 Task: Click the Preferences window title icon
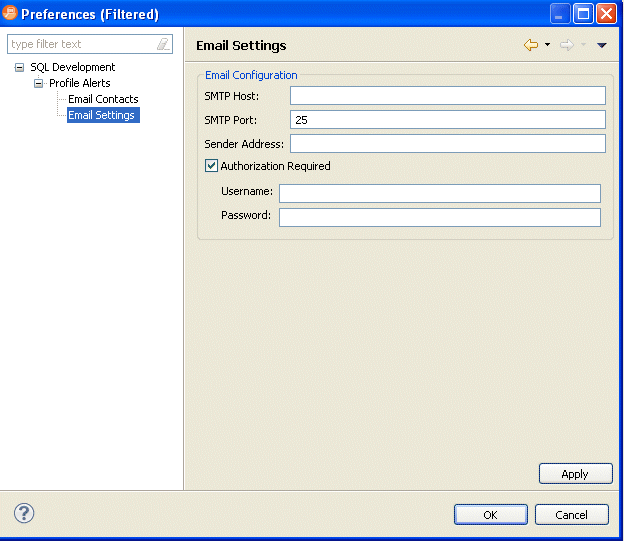point(11,13)
